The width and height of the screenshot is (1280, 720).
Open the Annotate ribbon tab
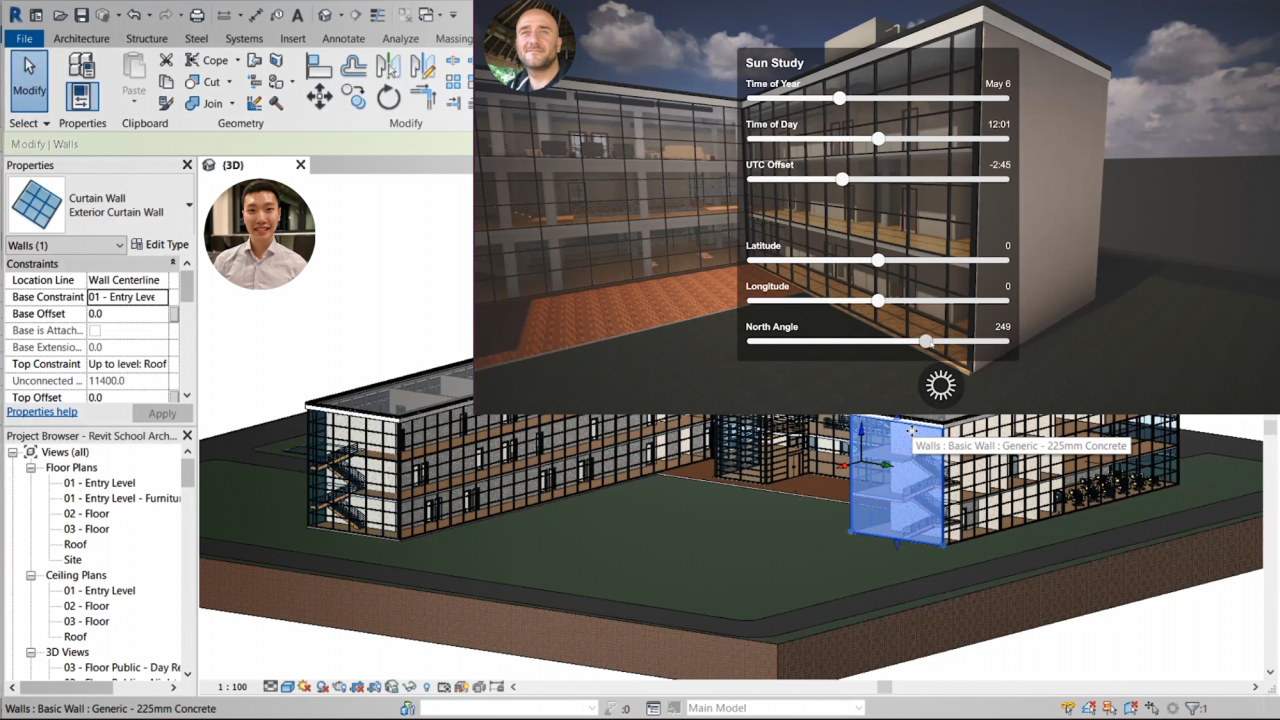tap(343, 38)
